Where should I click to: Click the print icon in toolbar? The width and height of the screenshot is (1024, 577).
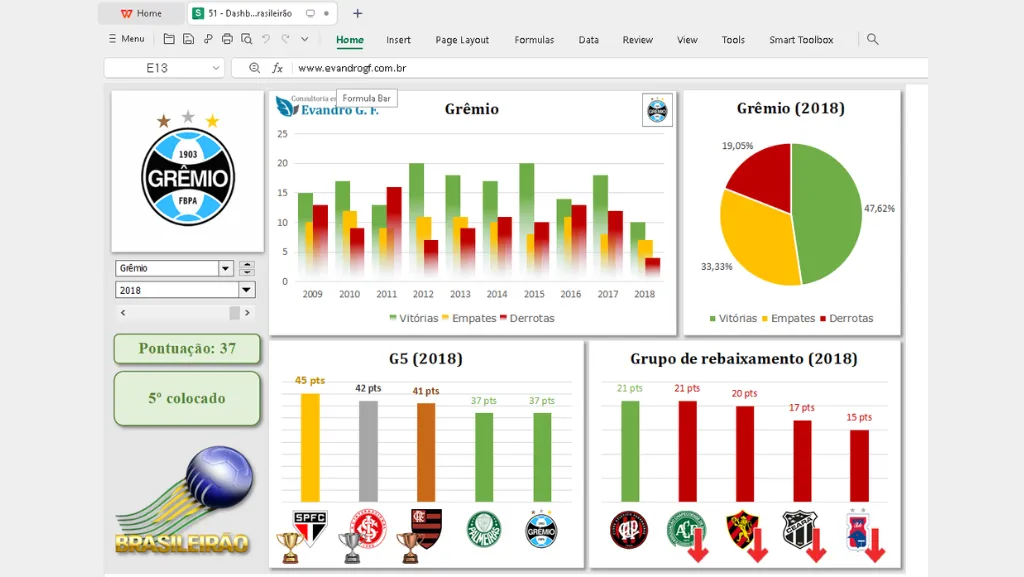[x=227, y=39]
